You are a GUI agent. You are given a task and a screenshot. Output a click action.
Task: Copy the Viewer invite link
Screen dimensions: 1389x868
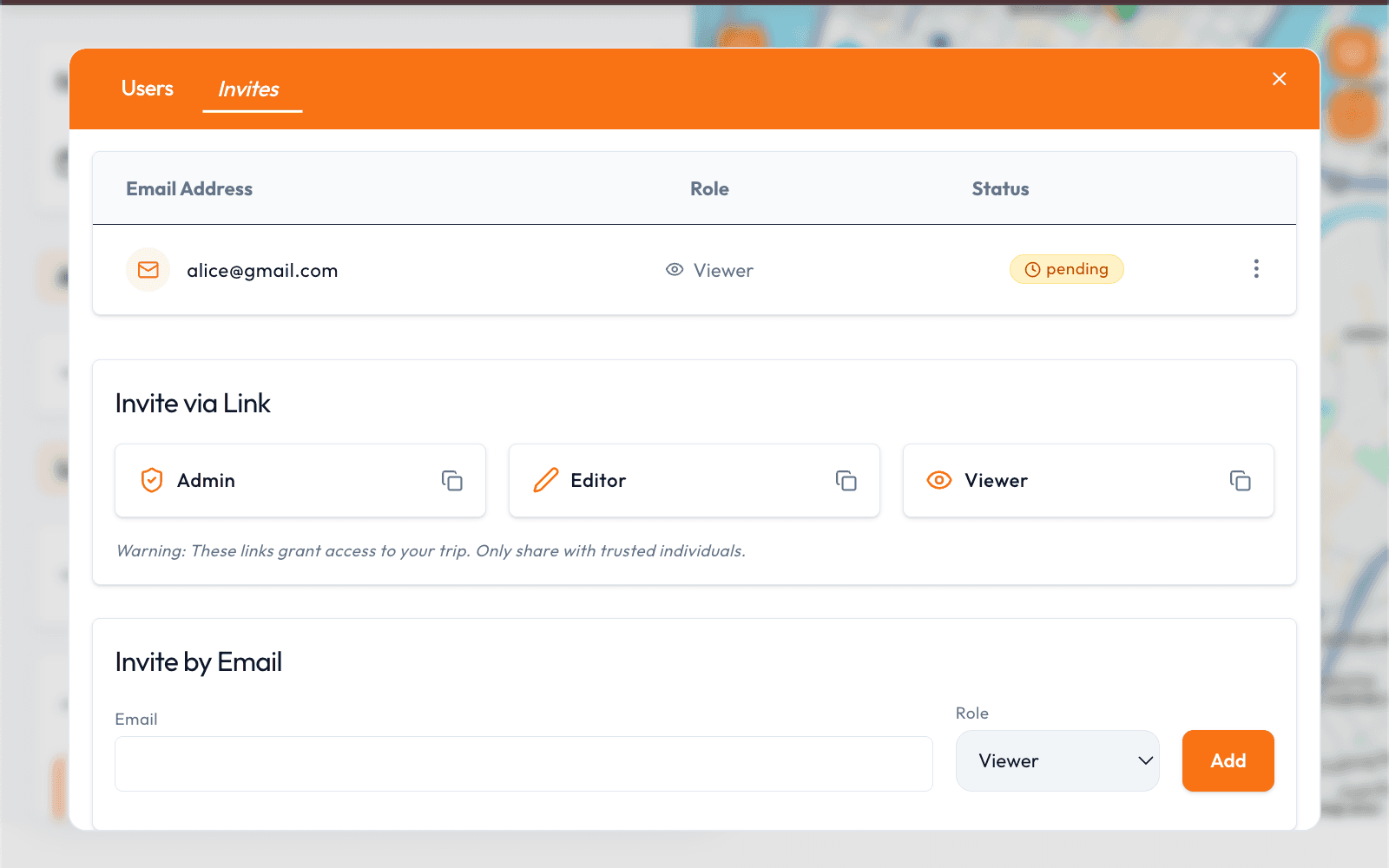(1240, 481)
